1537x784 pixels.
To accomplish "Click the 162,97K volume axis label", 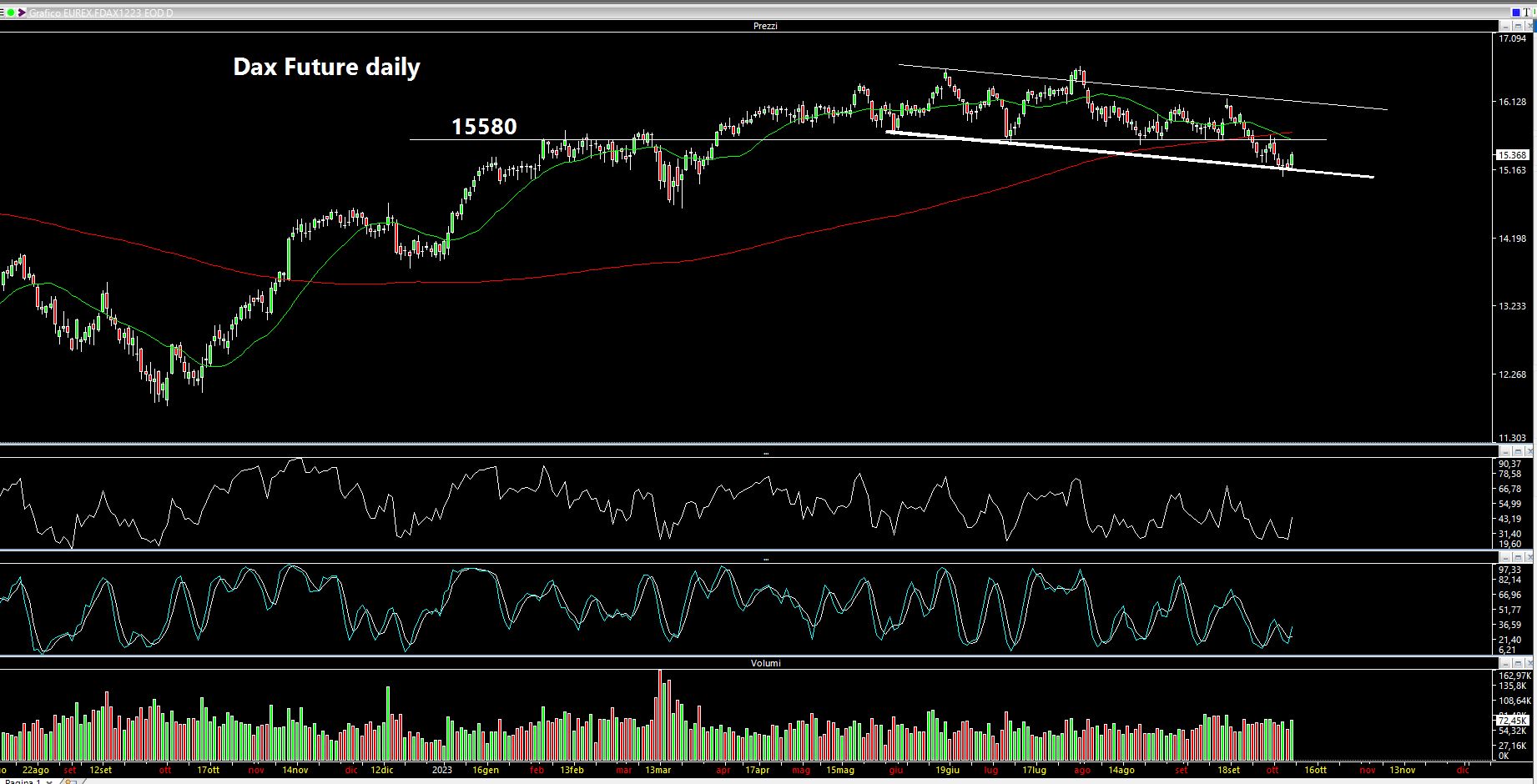I will pyautogui.click(x=1514, y=676).
